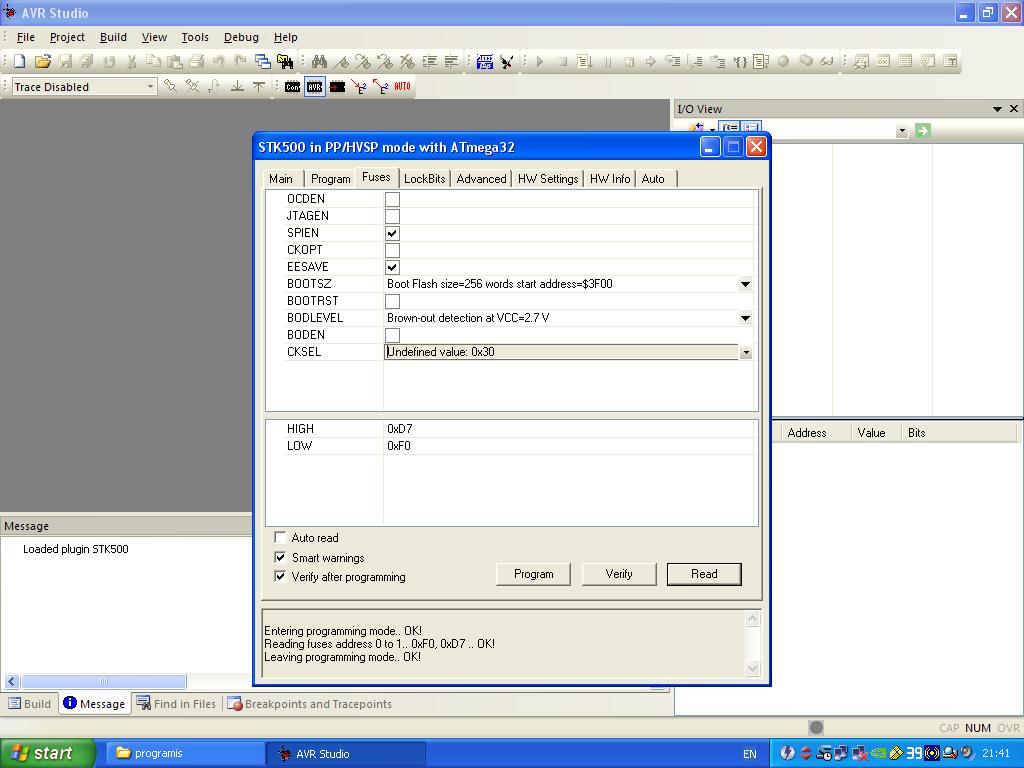This screenshot has height=768, width=1024.
Task: Open the window list toolbar icon
Action: click(x=263, y=61)
